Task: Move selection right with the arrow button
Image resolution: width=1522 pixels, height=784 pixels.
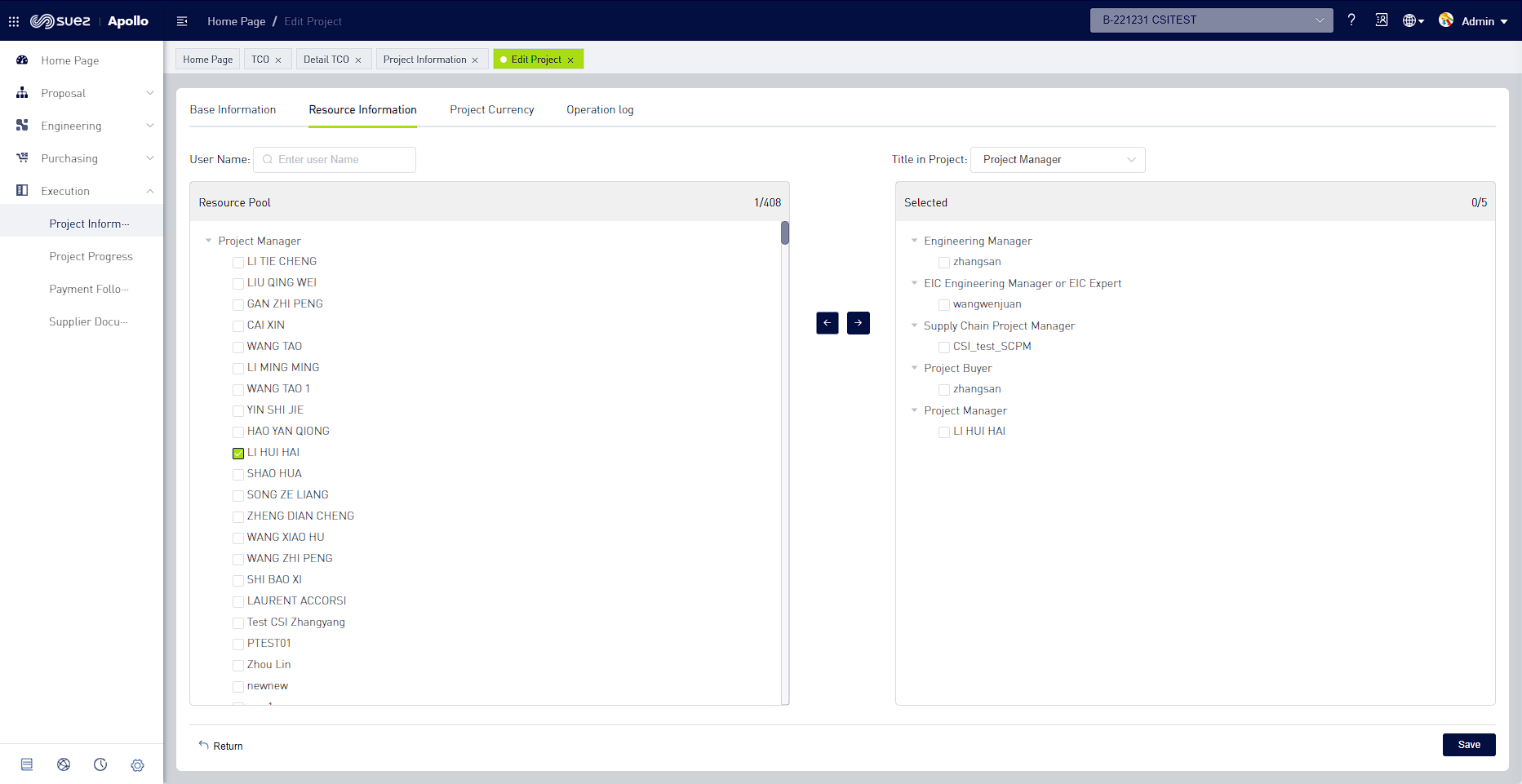Action: click(x=859, y=323)
